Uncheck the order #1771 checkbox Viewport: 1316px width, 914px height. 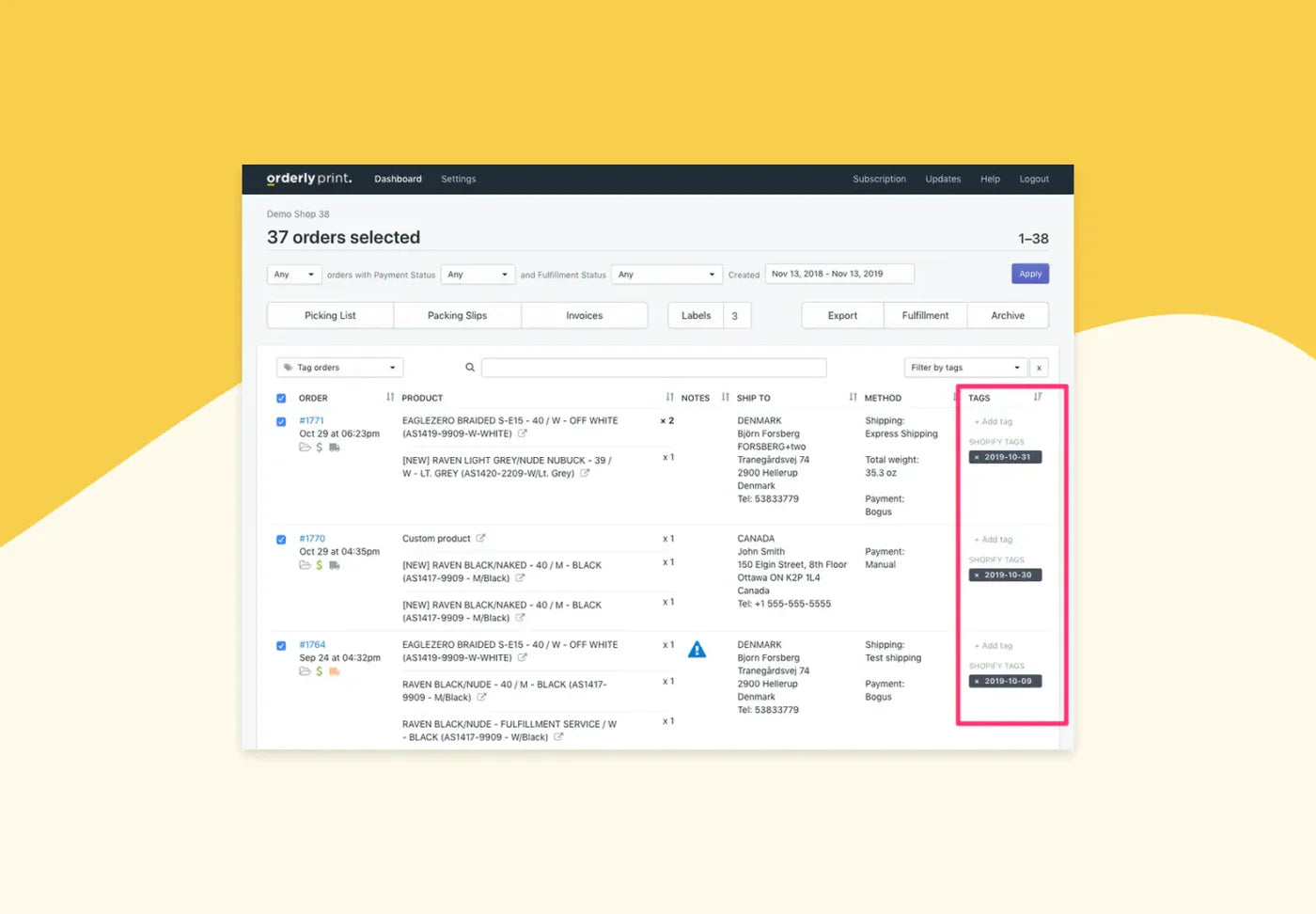point(281,421)
